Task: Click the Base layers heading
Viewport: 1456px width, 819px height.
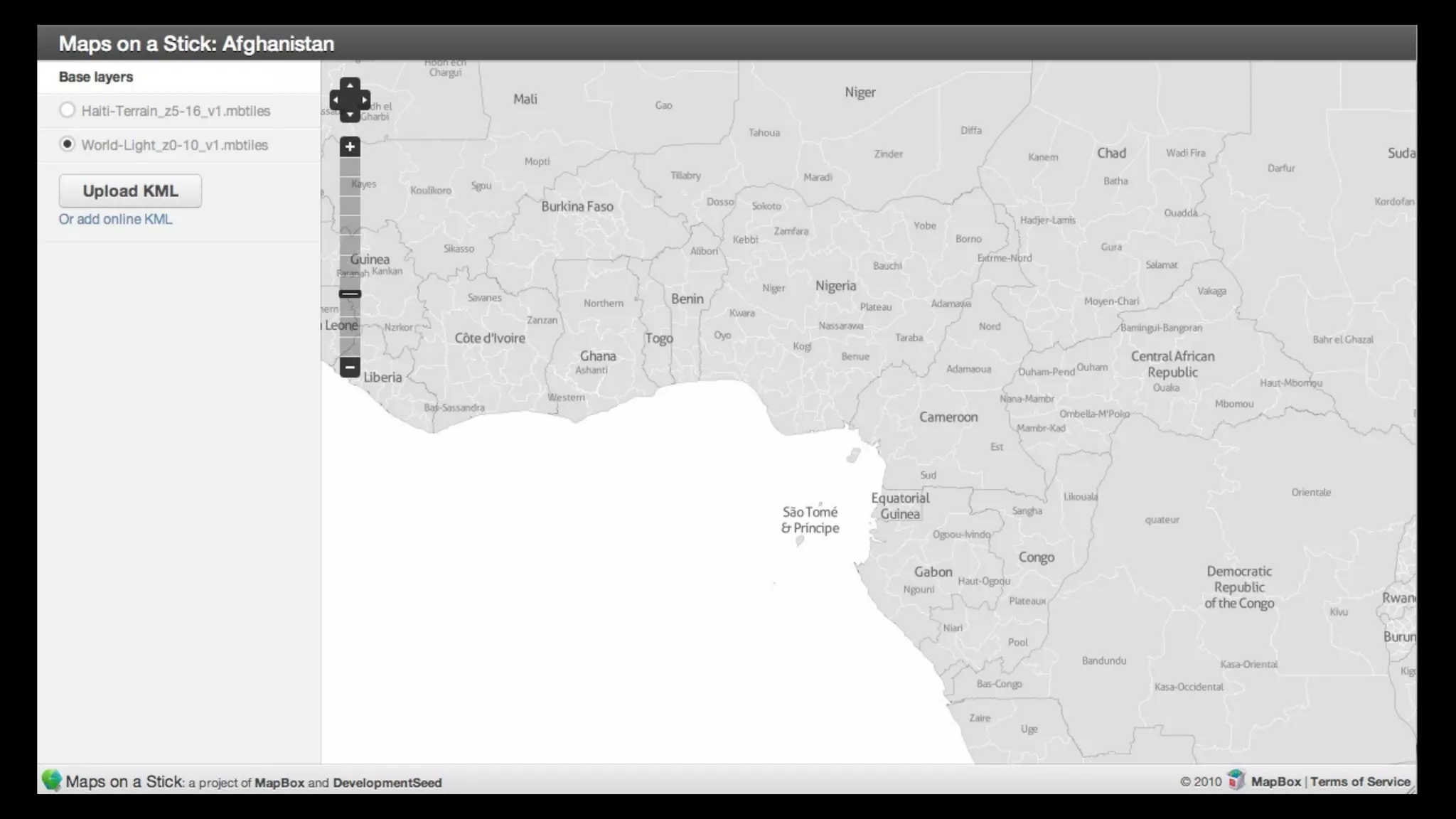Action: (x=96, y=77)
